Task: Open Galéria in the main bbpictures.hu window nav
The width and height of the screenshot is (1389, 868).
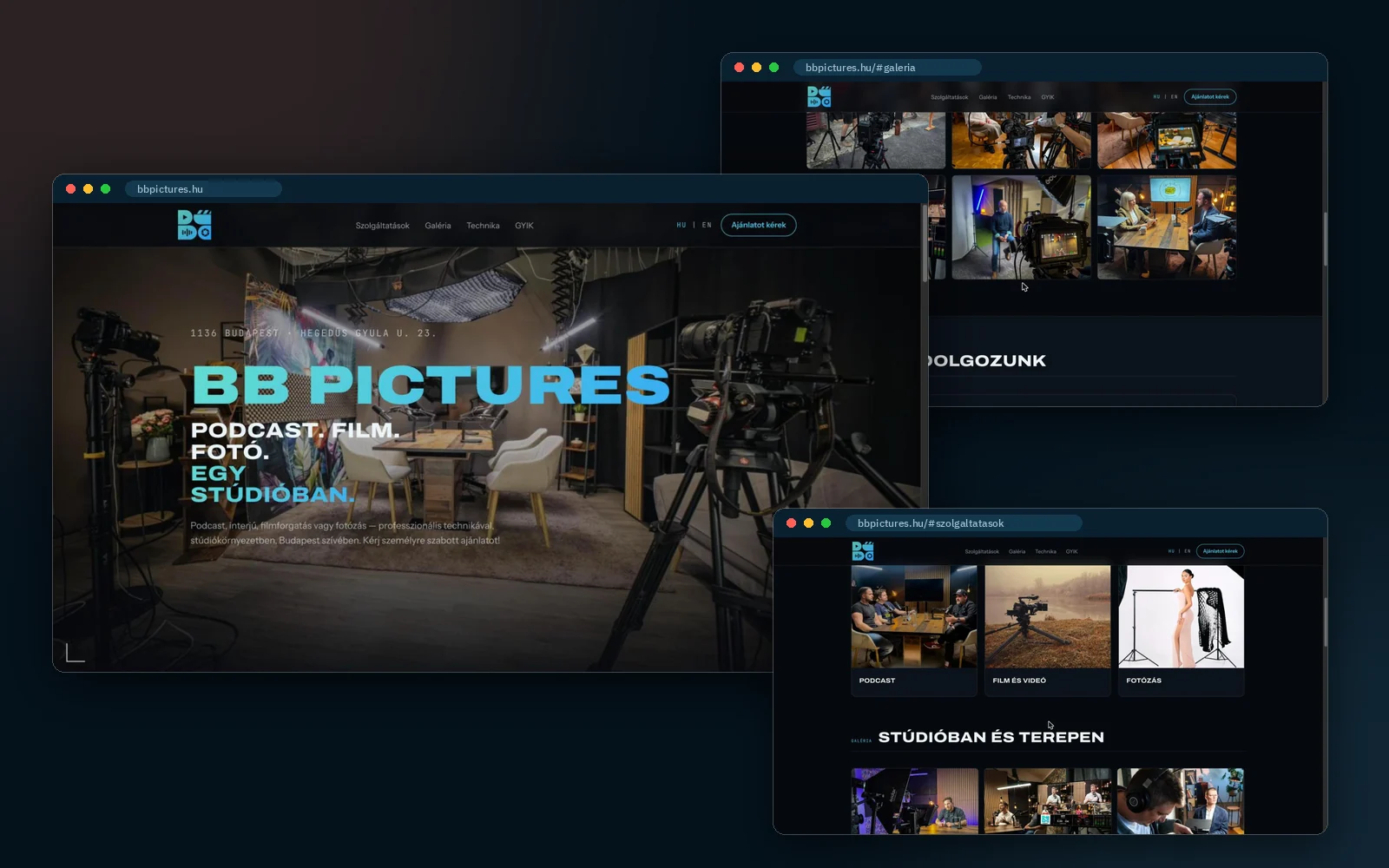Action: (438, 226)
